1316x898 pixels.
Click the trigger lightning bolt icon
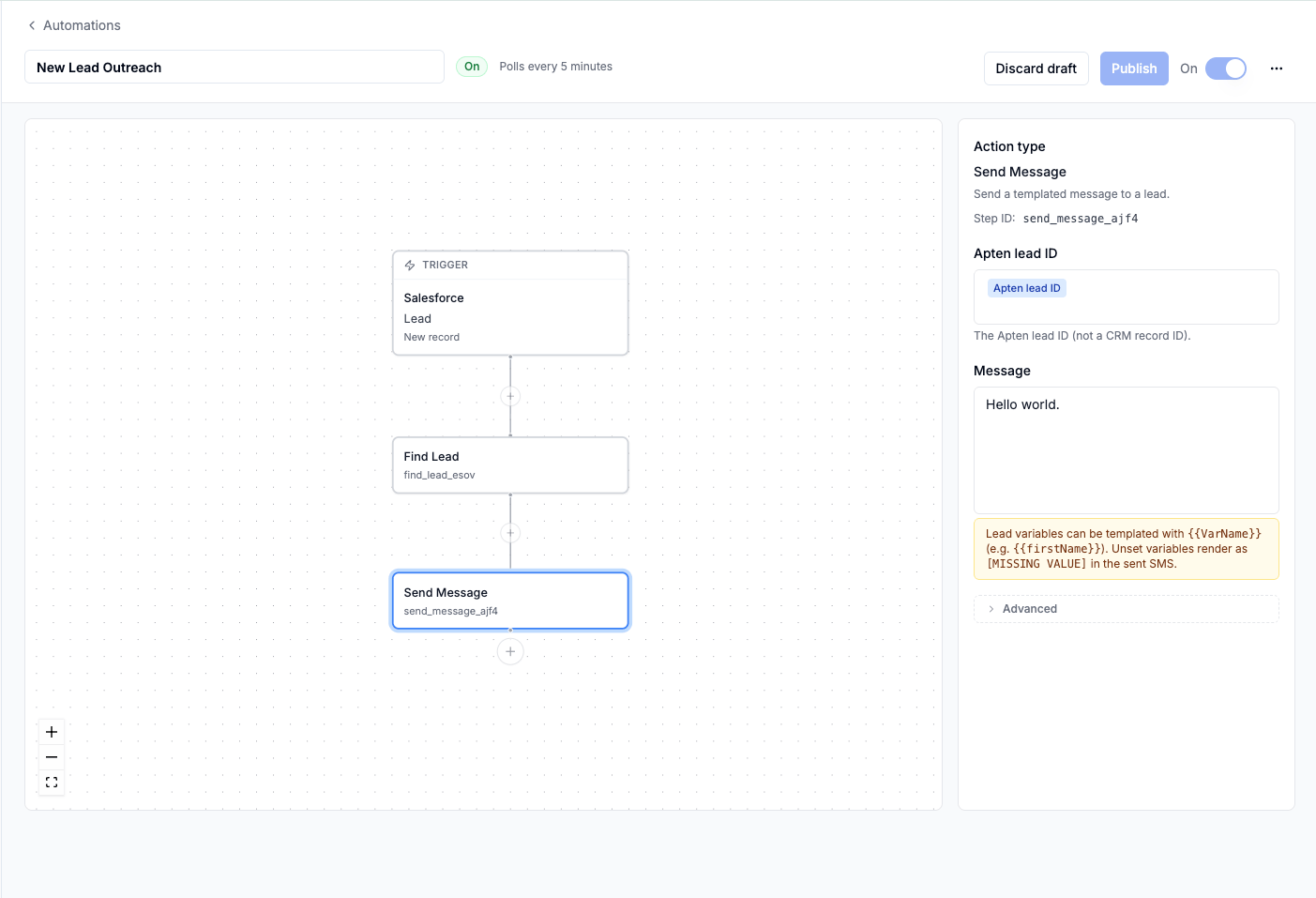tap(410, 266)
